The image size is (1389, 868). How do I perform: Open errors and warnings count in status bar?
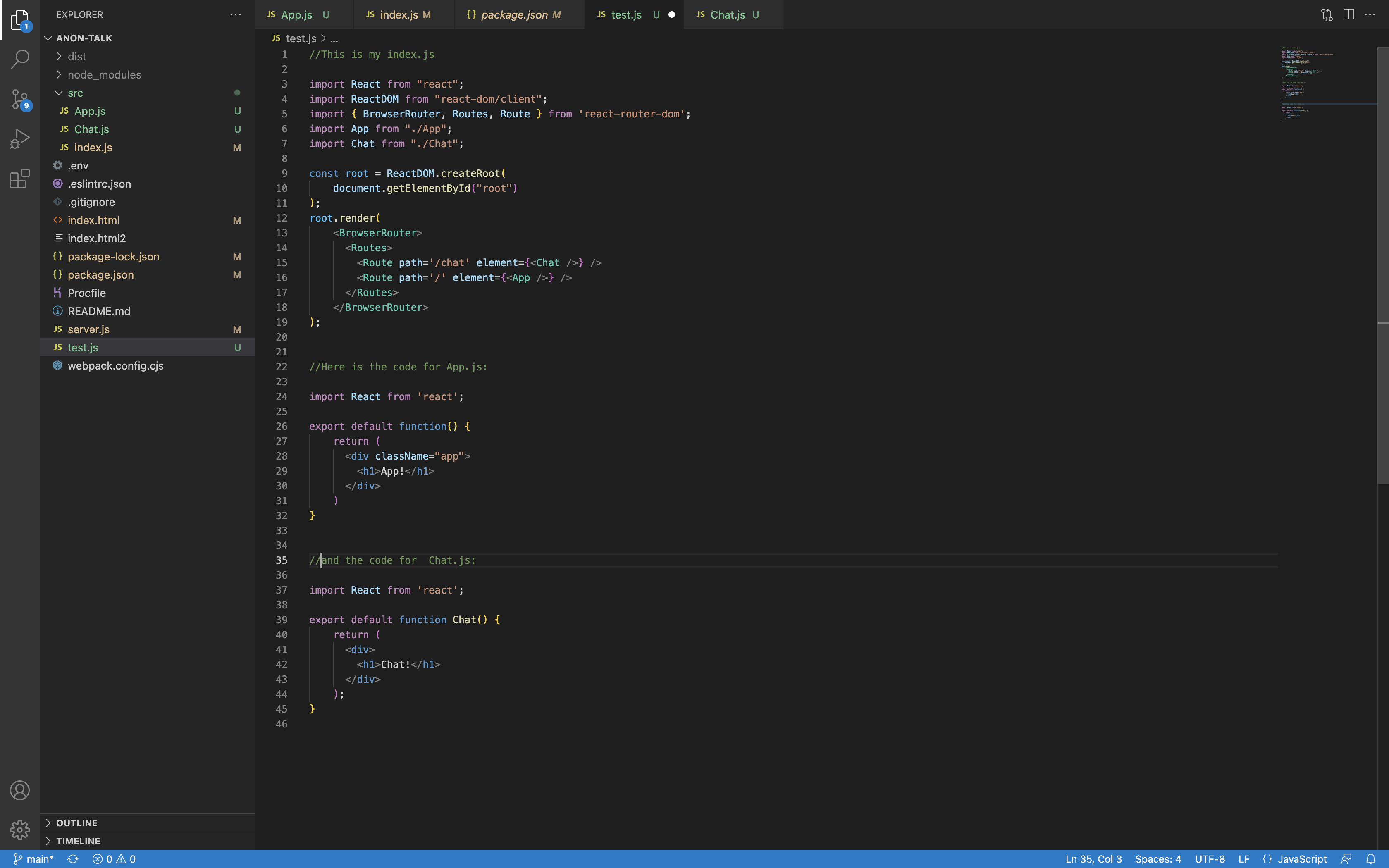point(114,859)
